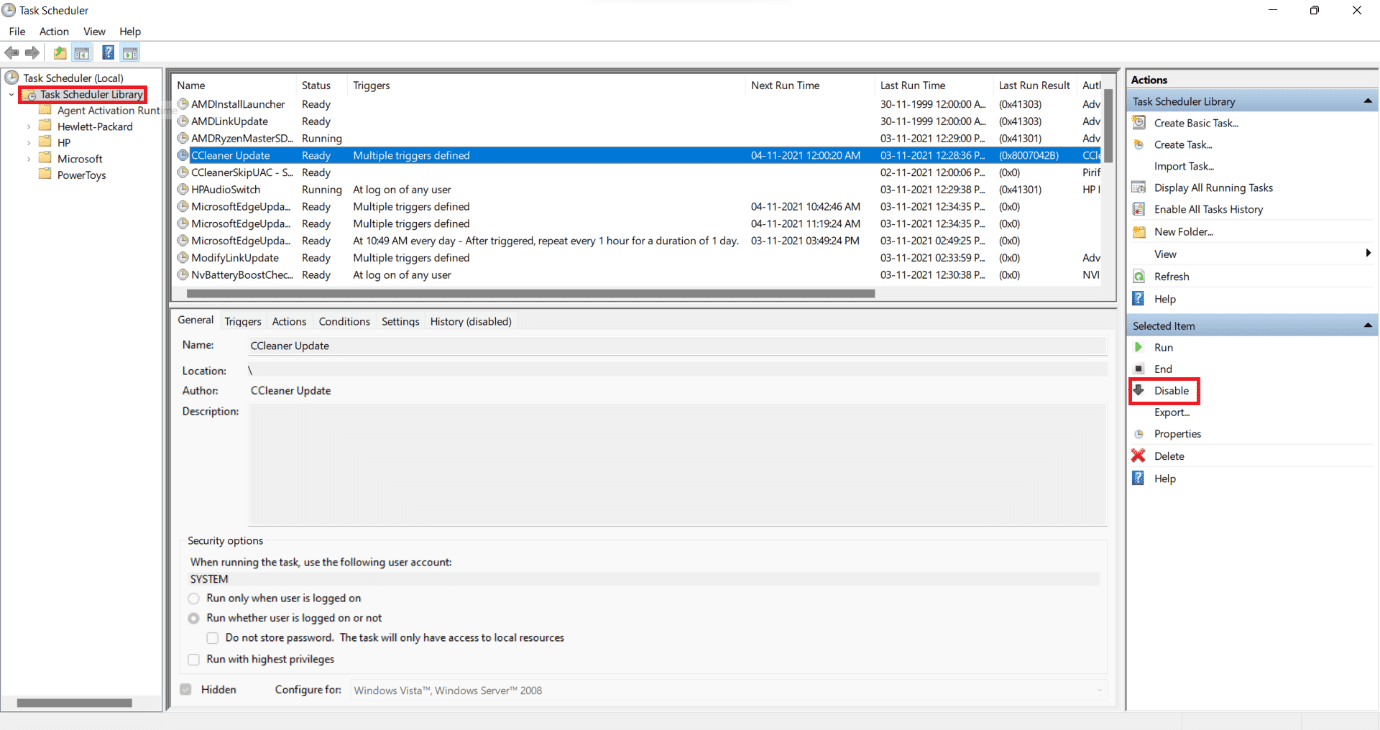Switch to the Actions tab

(289, 321)
